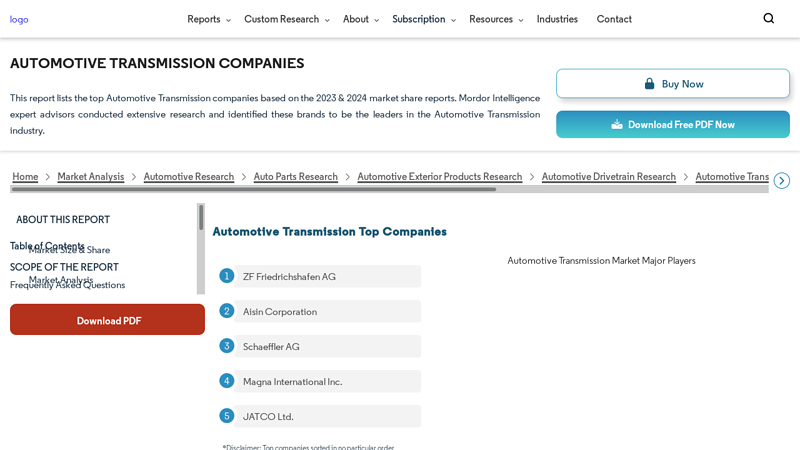Expand the Subscription menu
This screenshot has width=800, height=450.
(423, 19)
